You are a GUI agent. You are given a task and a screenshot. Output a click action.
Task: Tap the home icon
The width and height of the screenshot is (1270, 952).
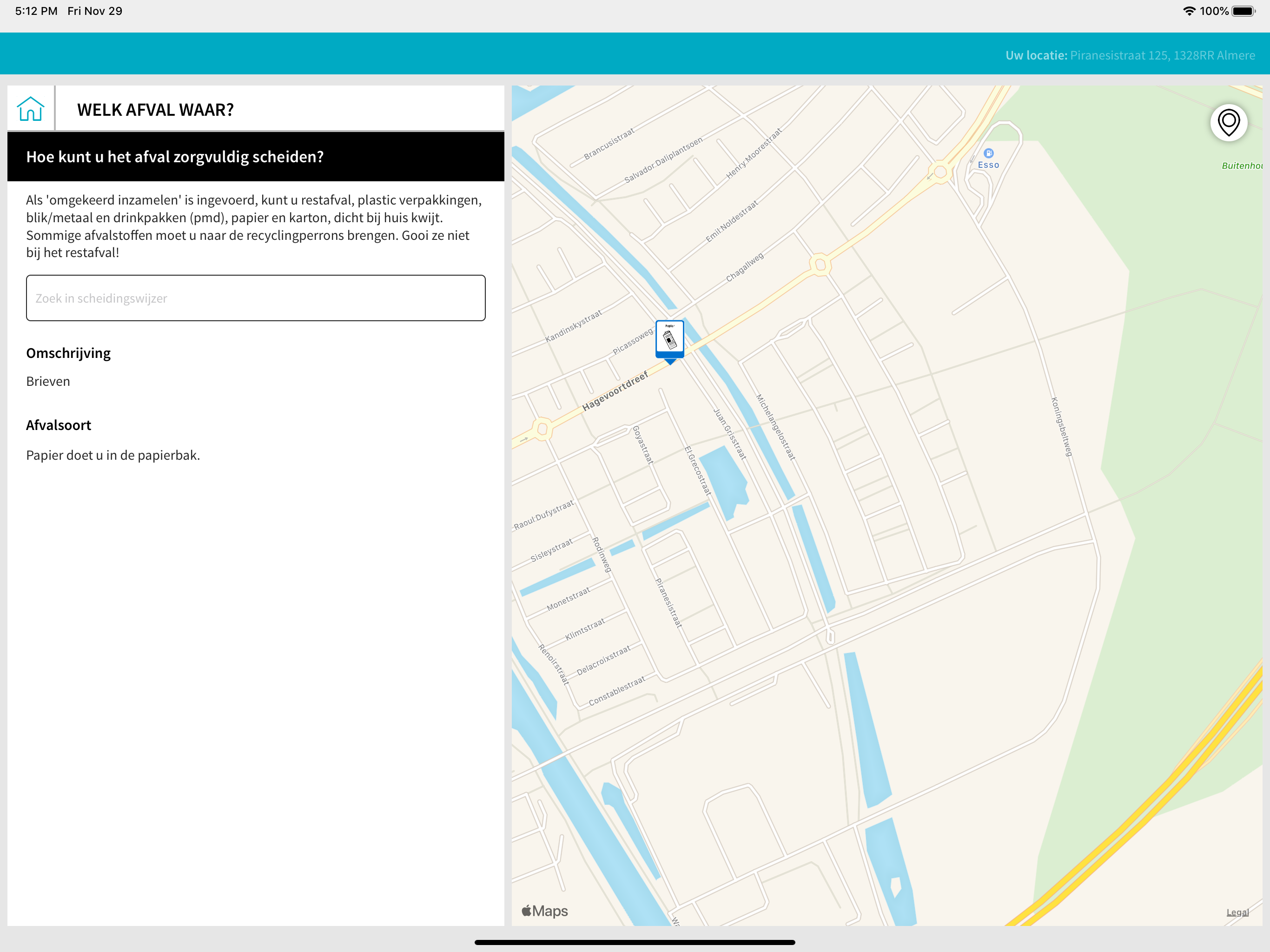(30, 109)
